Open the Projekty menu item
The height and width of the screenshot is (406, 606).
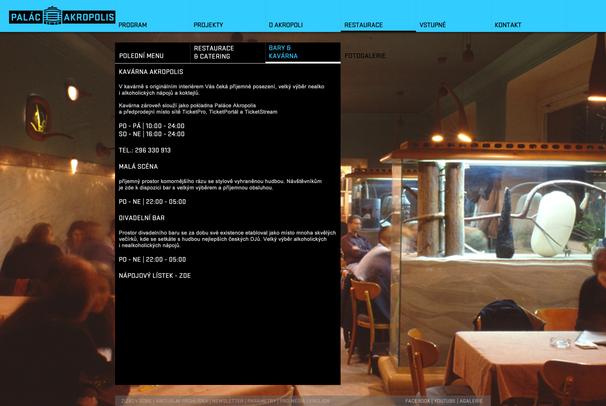pos(208,24)
